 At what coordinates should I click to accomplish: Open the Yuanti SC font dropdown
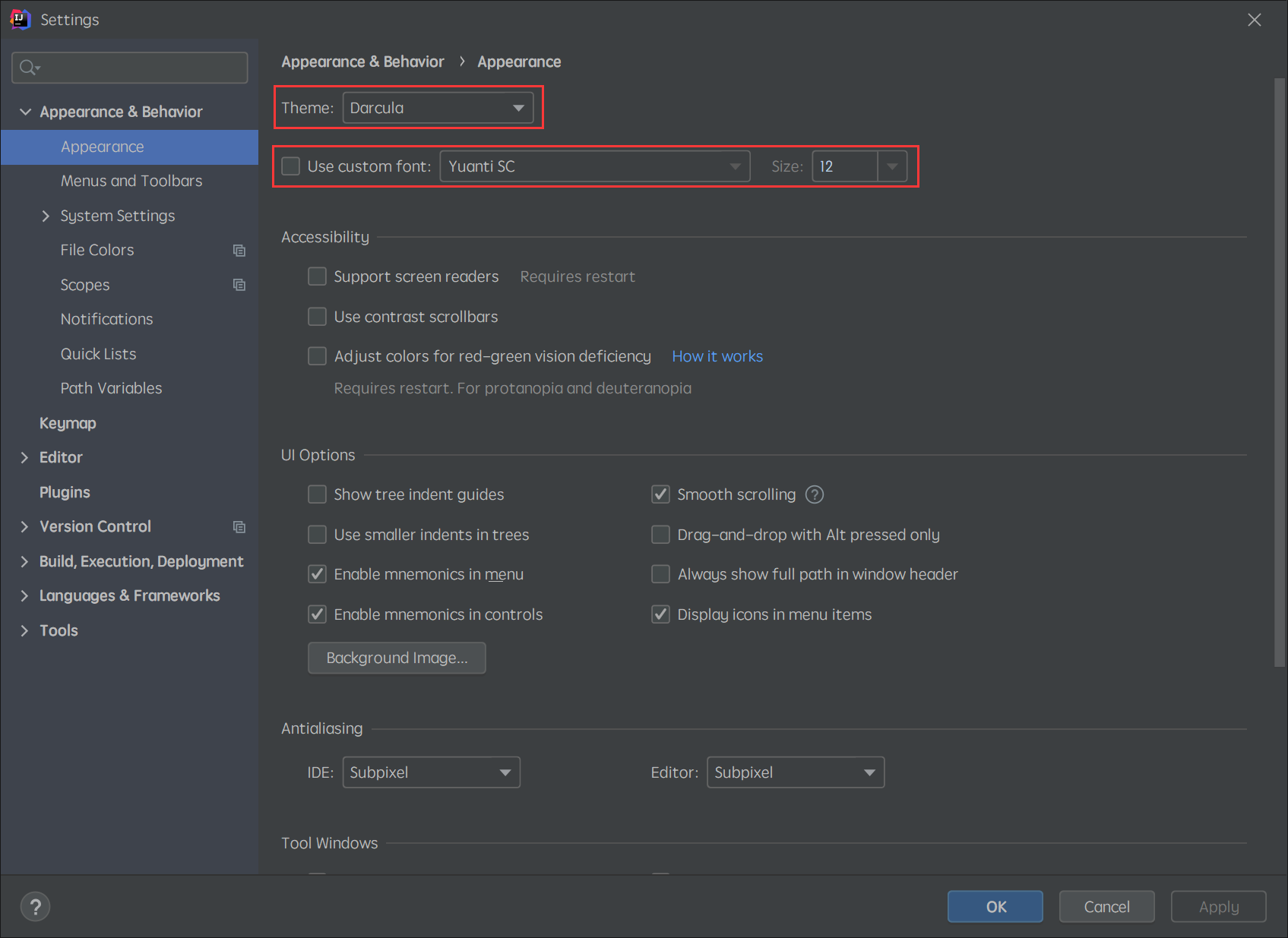pos(595,166)
